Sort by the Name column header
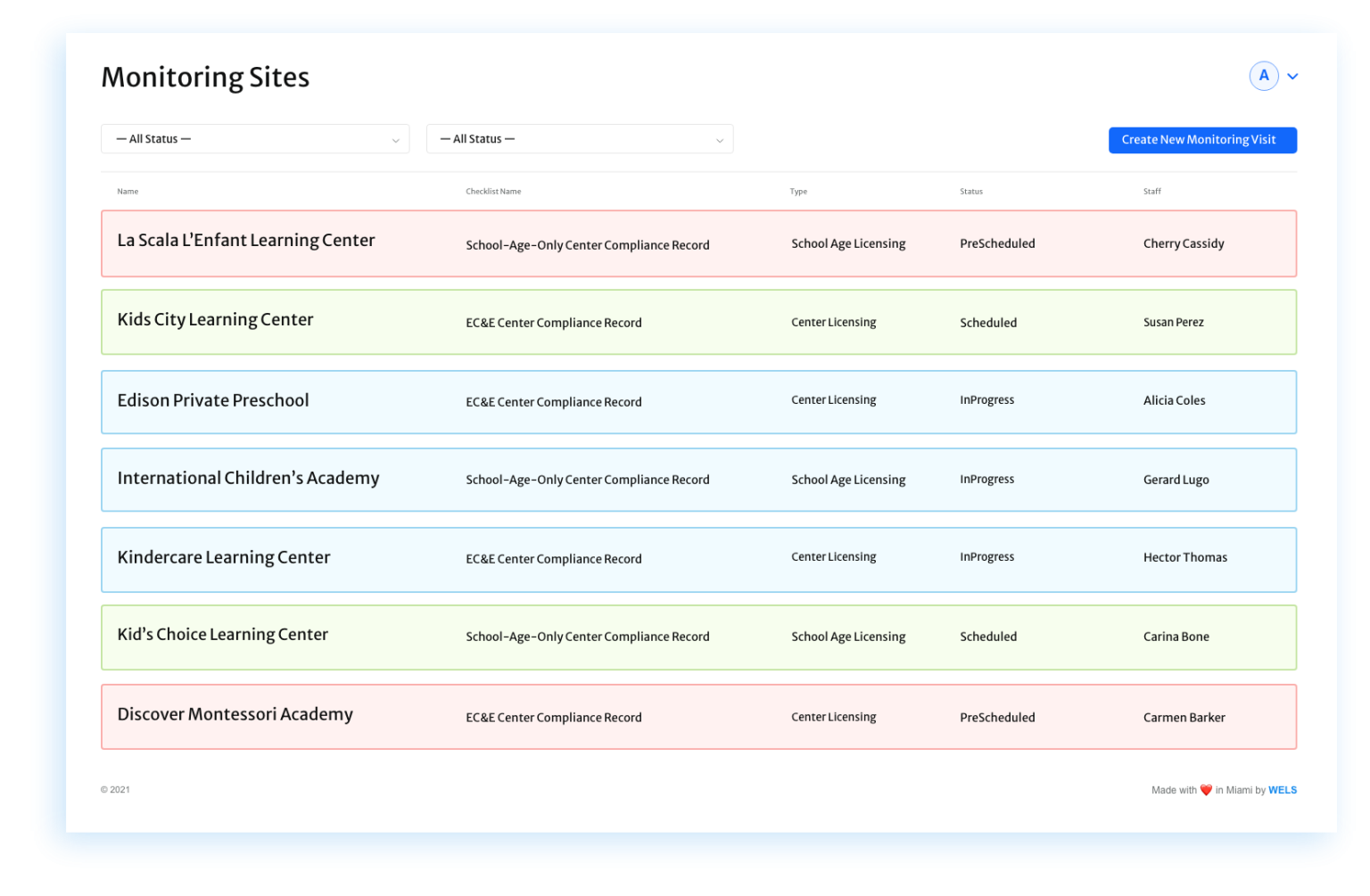The image size is (1370, 896). pyautogui.click(x=128, y=192)
